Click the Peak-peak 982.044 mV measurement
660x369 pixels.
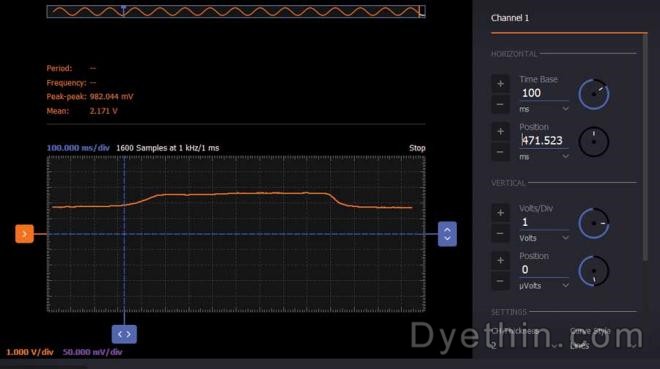[90, 97]
